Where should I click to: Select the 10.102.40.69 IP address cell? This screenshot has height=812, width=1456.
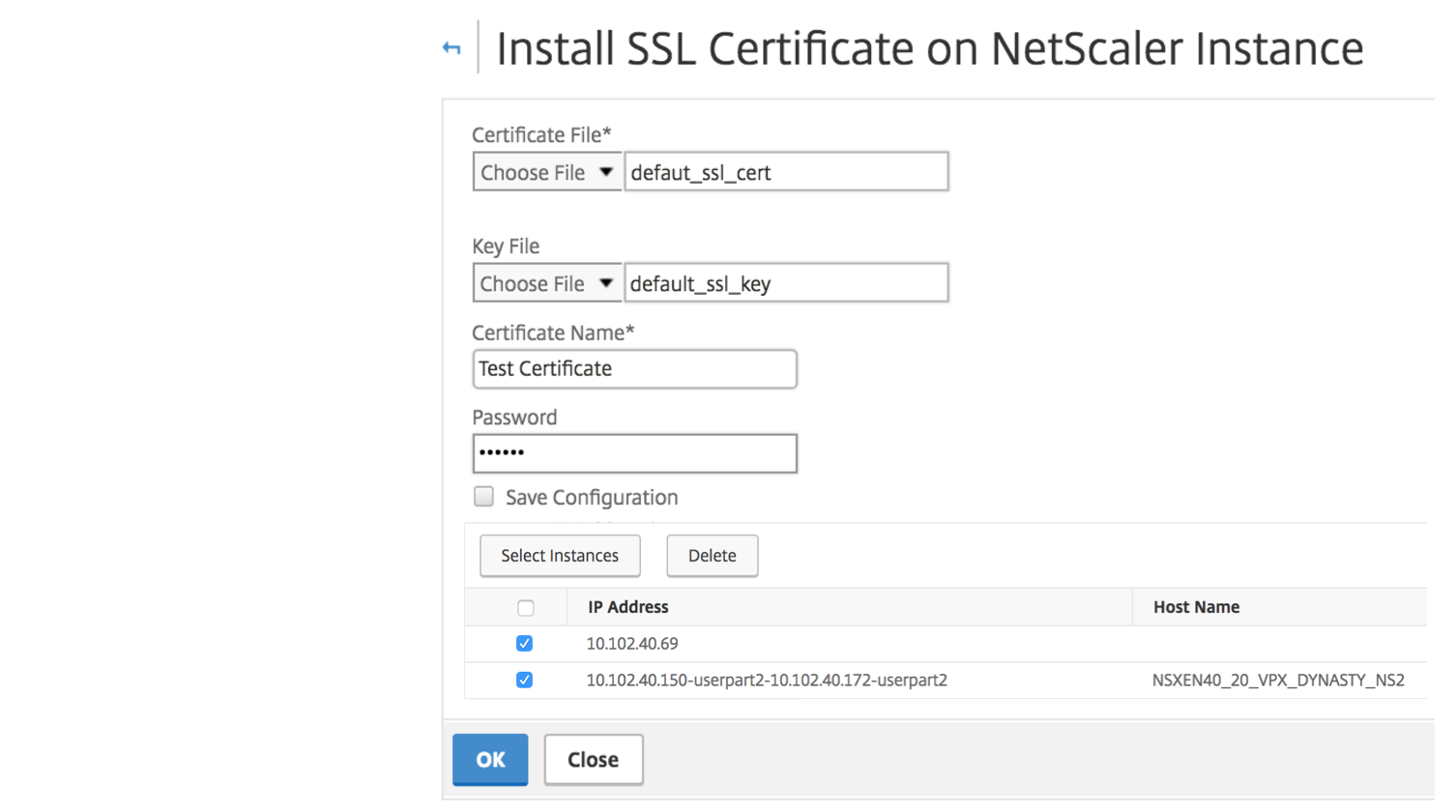tap(632, 644)
